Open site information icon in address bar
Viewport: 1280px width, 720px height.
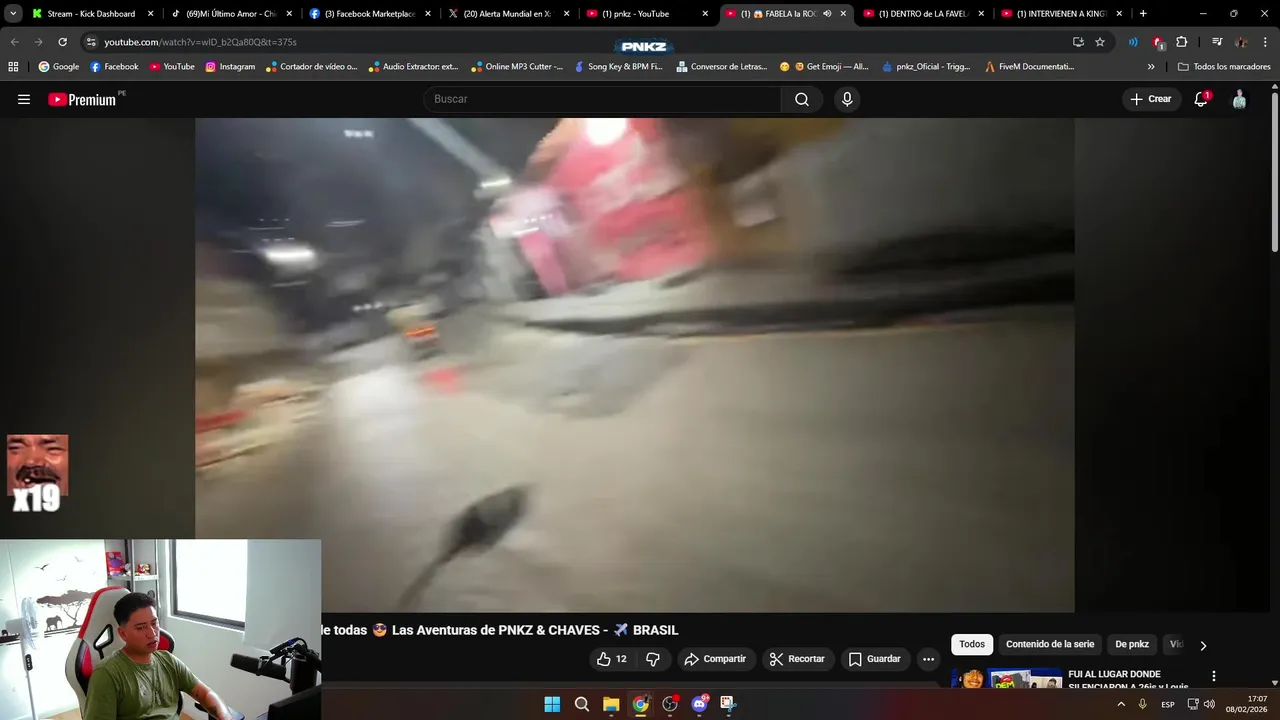pyautogui.click(x=91, y=42)
